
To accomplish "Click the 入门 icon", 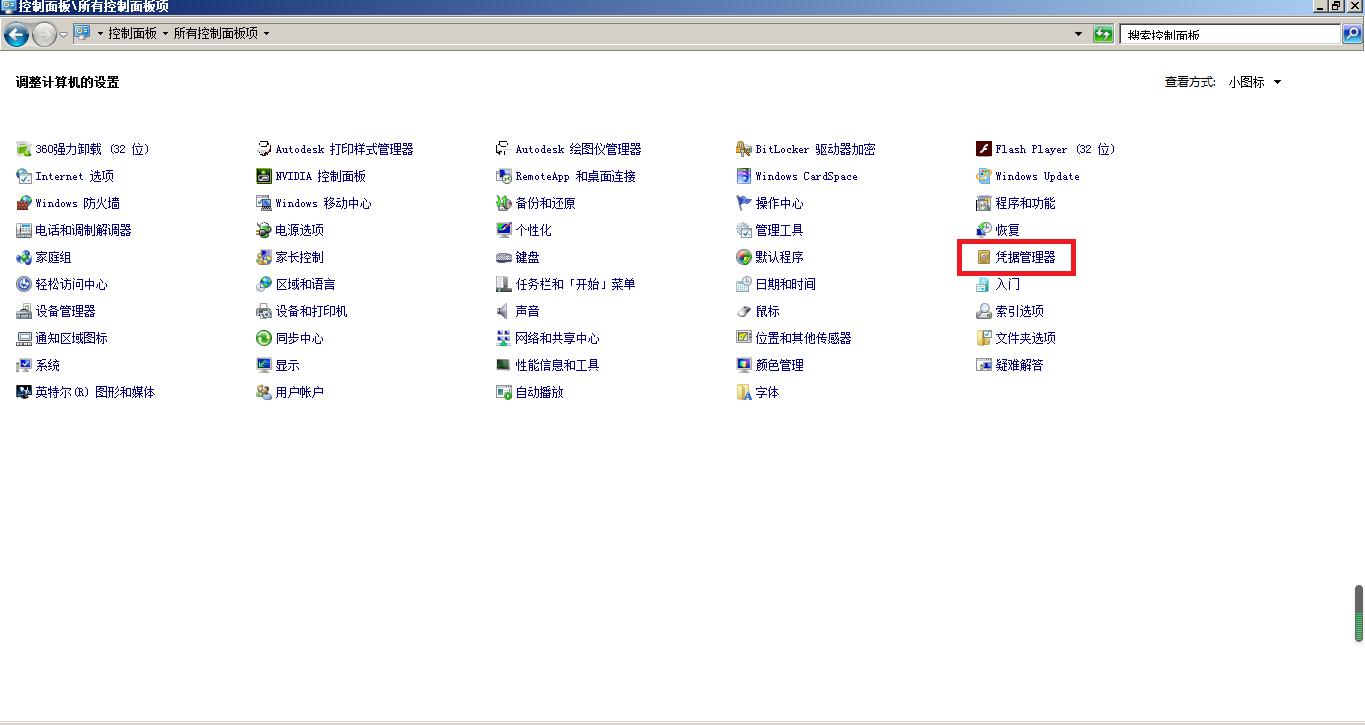I will point(984,284).
